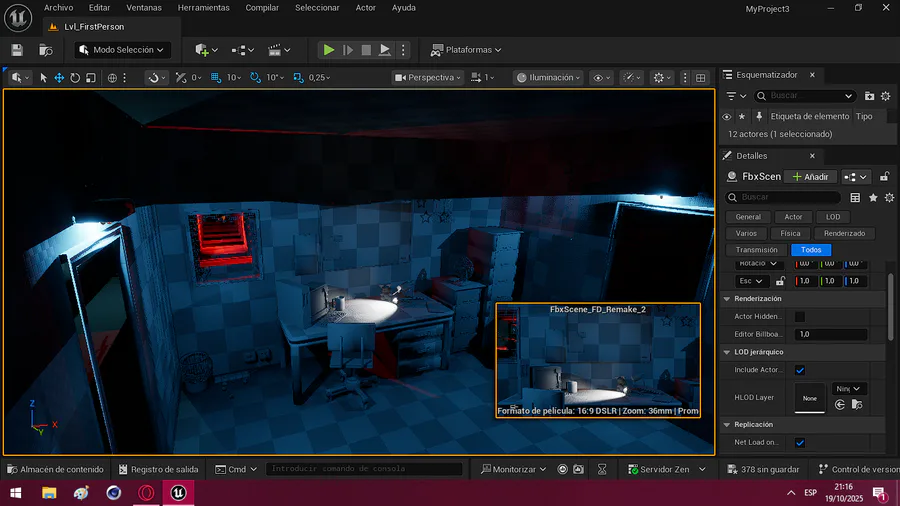Select the Translate (move) tool in the viewport
Viewport: 900px width, 506px height.
click(59, 77)
